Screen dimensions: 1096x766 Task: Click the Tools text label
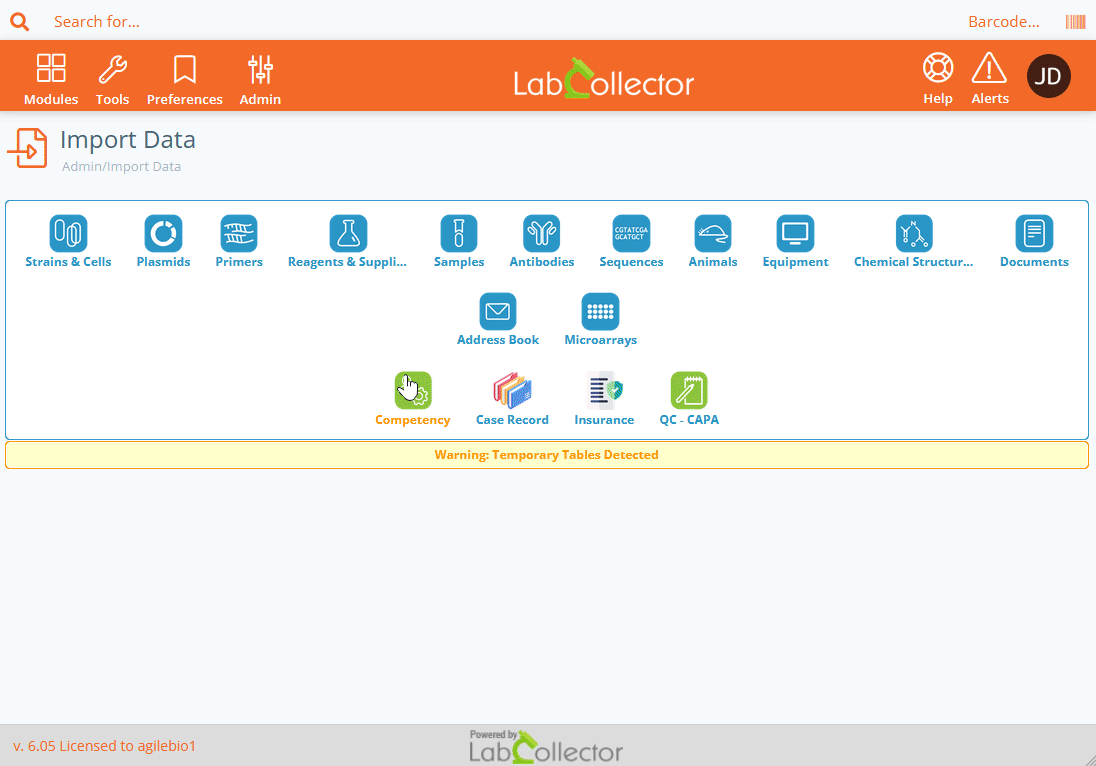tap(113, 99)
